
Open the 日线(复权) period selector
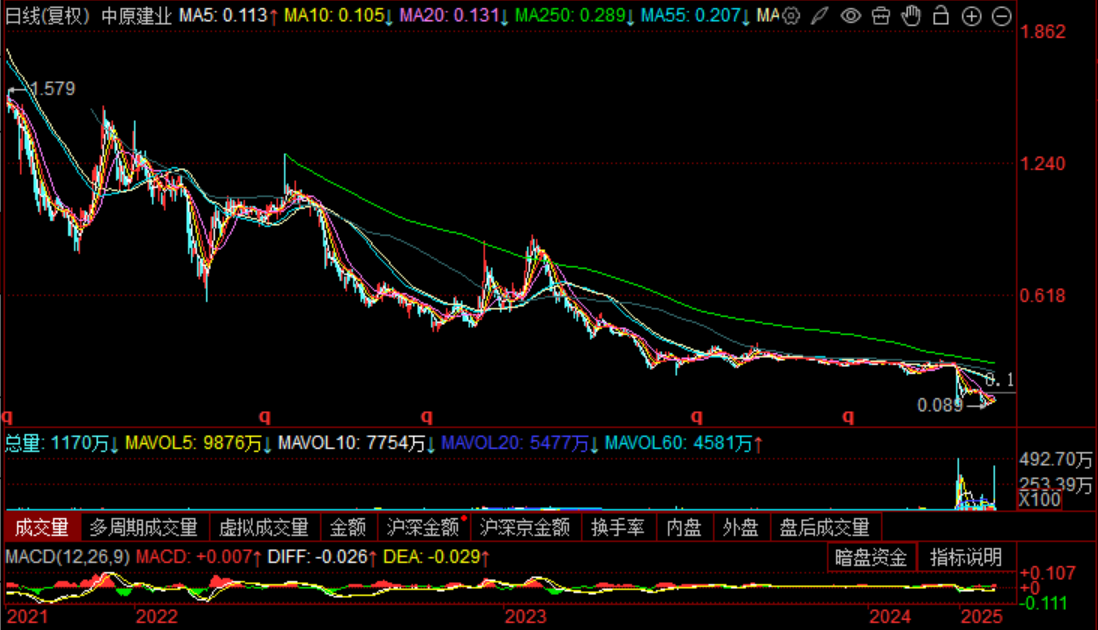tap(47, 16)
